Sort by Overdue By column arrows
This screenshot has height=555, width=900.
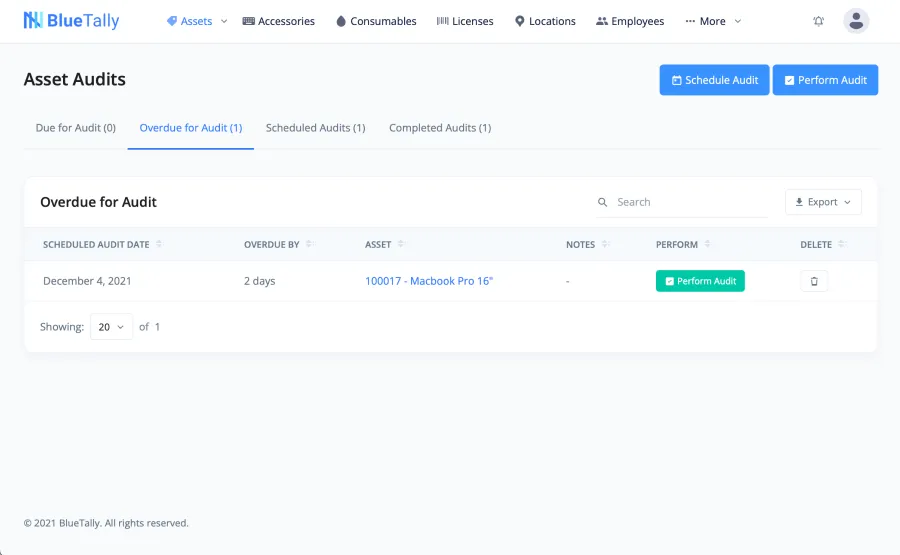click(309, 244)
